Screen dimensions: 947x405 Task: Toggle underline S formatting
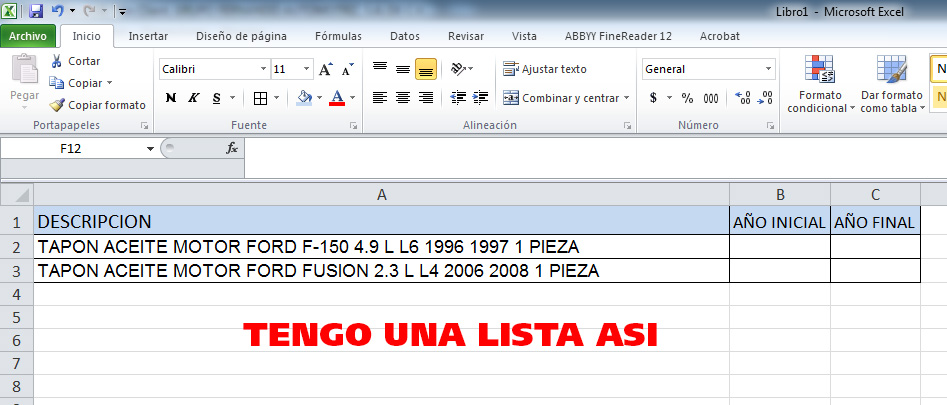tap(216, 98)
